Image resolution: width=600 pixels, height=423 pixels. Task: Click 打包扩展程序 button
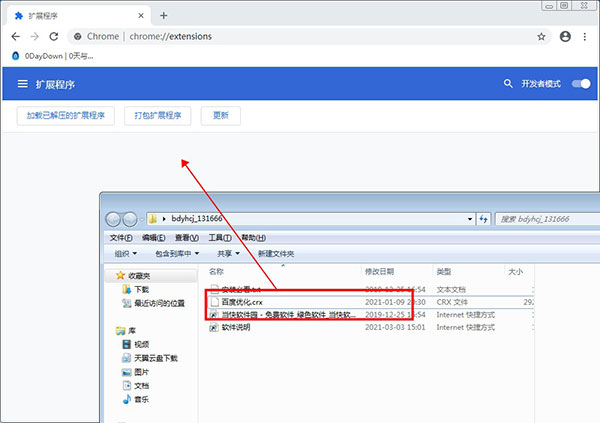click(158, 116)
